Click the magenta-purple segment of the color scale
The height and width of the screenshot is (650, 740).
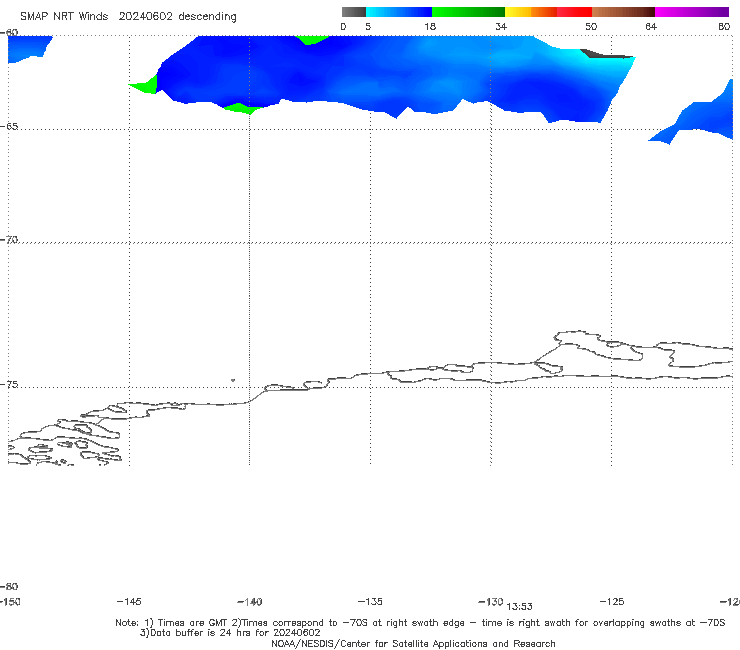tap(692, 12)
